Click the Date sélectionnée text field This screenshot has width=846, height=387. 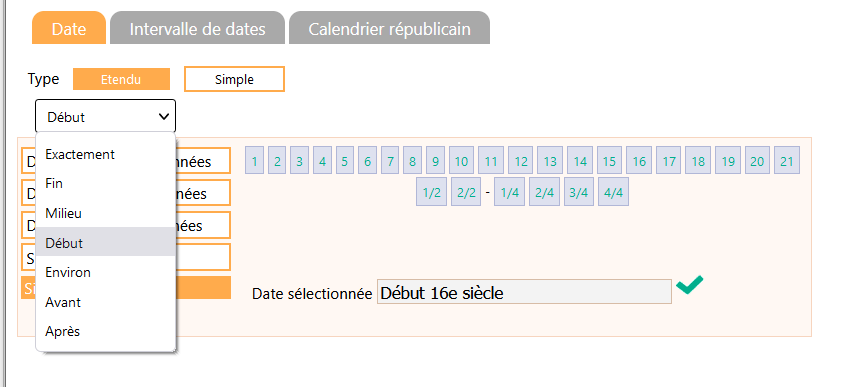tap(524, 292)
